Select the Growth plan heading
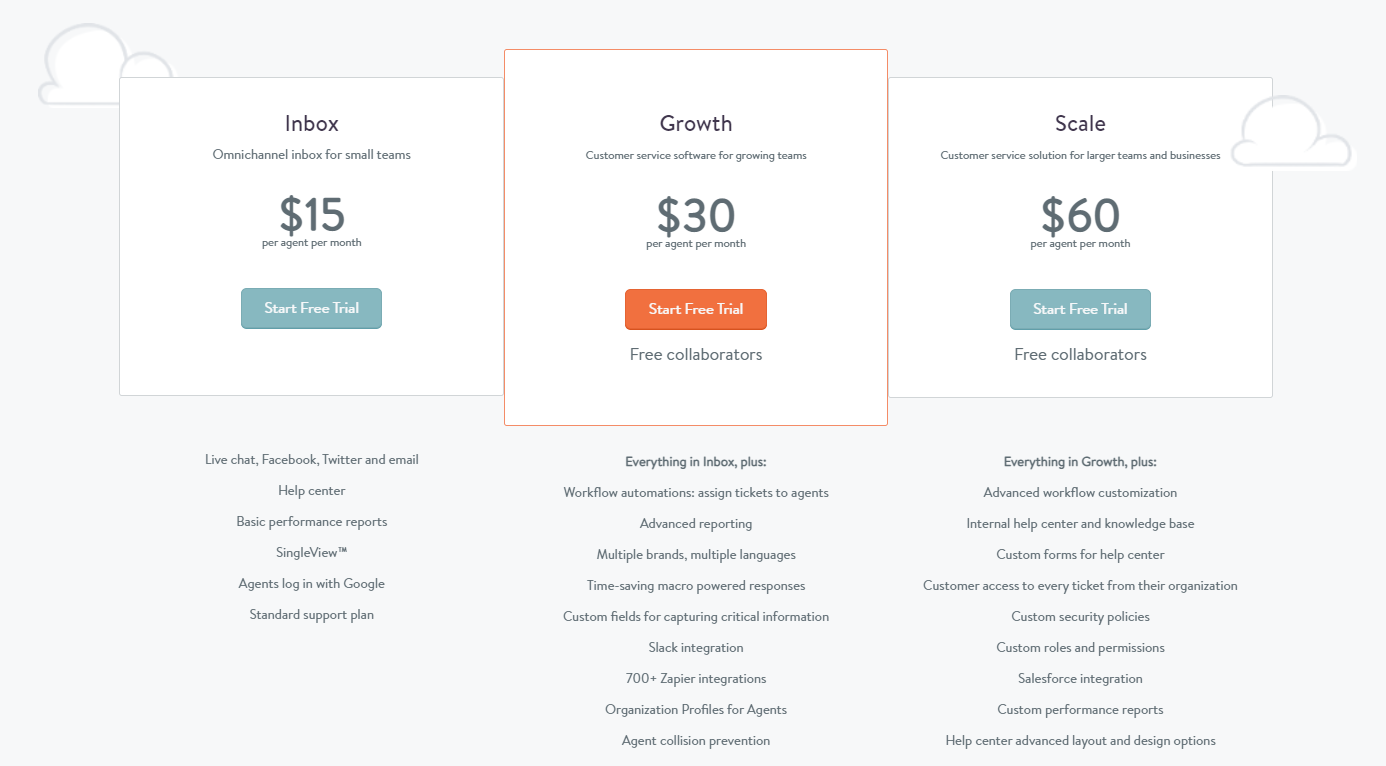 pyautogui.click(x=696, y=123)
